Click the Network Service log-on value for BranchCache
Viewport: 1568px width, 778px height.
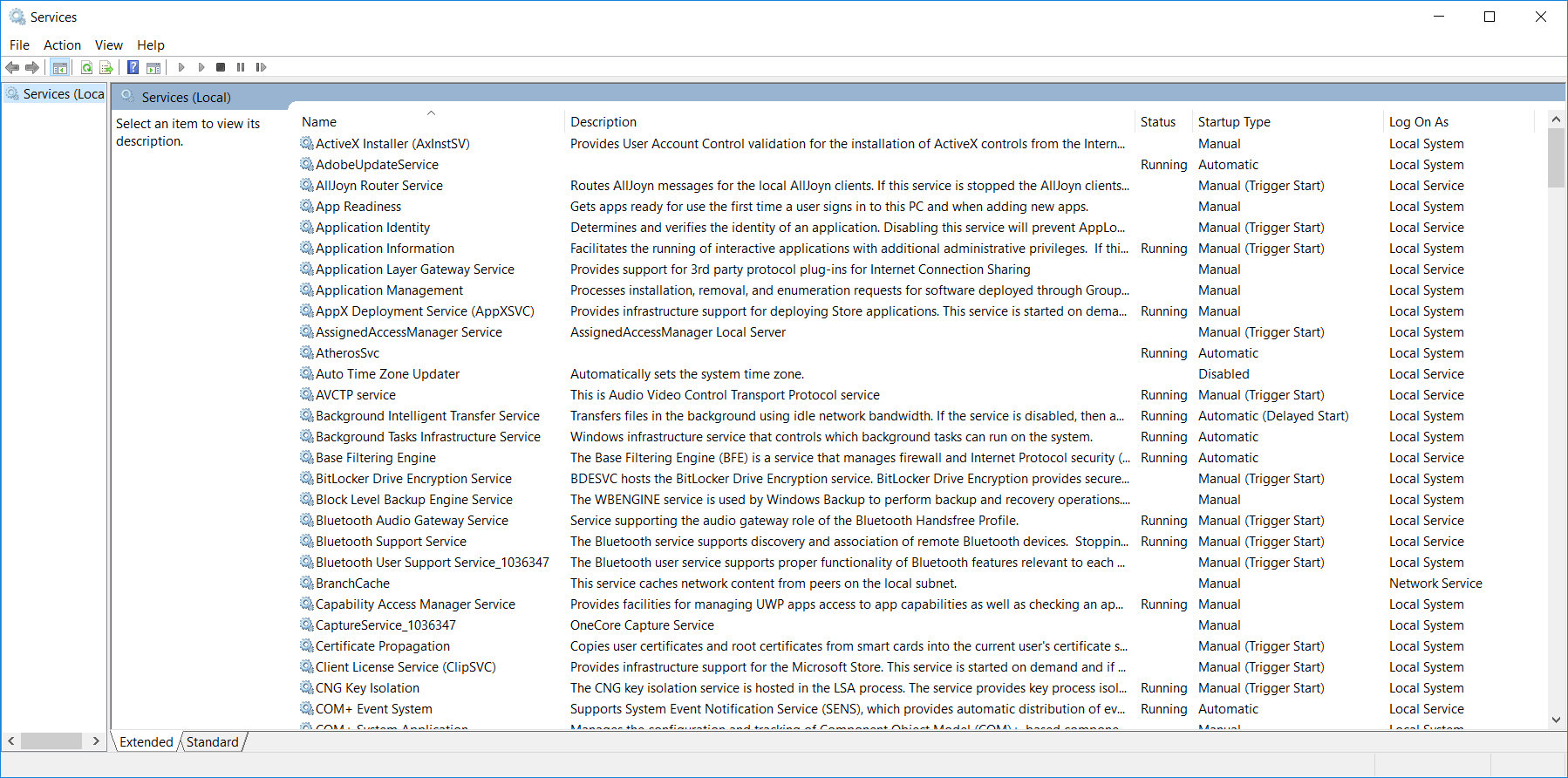coord(1435,583)
